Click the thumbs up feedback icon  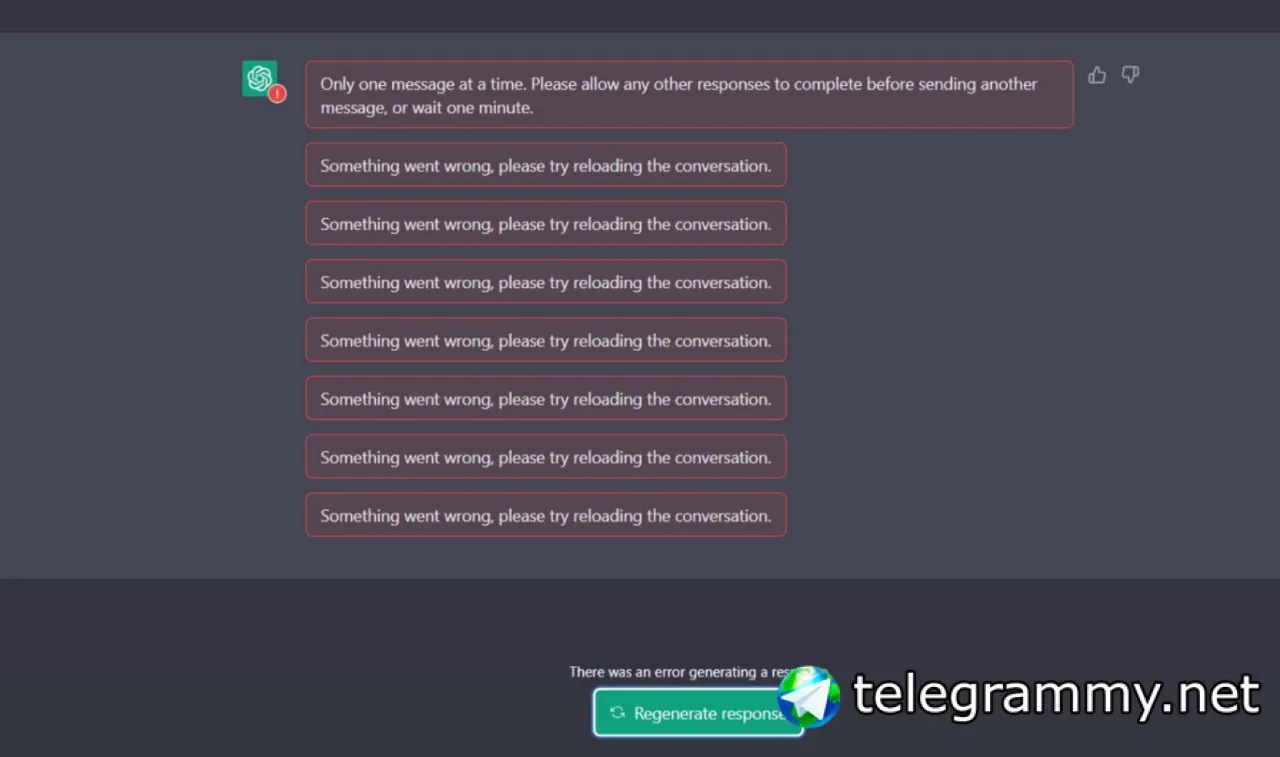(x=1097, y=75)
